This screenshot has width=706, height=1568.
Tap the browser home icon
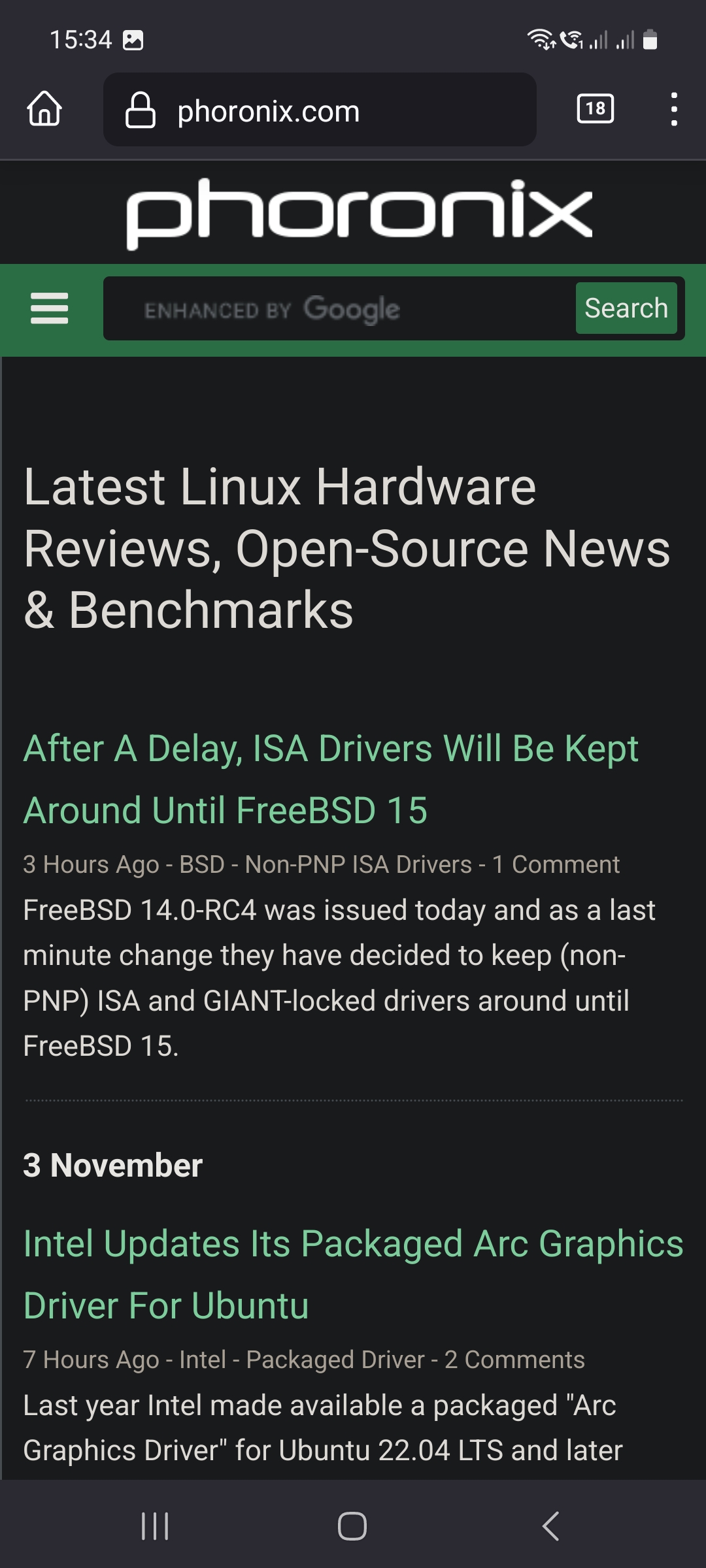pos(44,109)
